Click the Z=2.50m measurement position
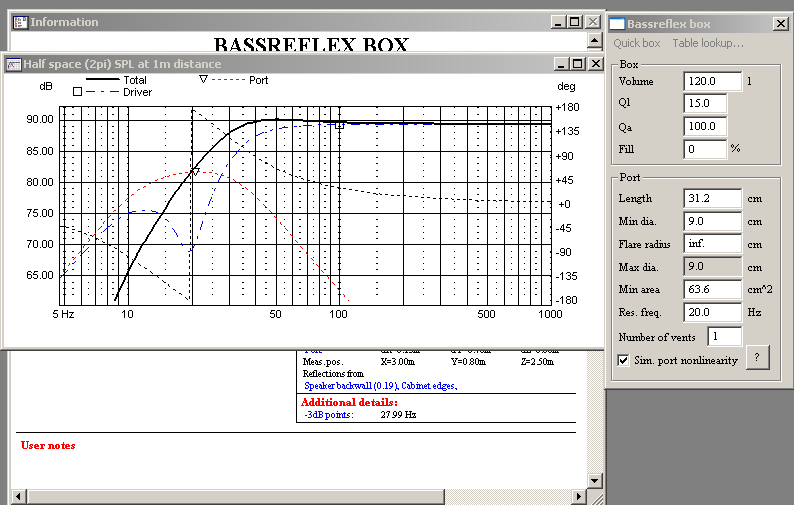794x505 pixels. tap(537, 362)
